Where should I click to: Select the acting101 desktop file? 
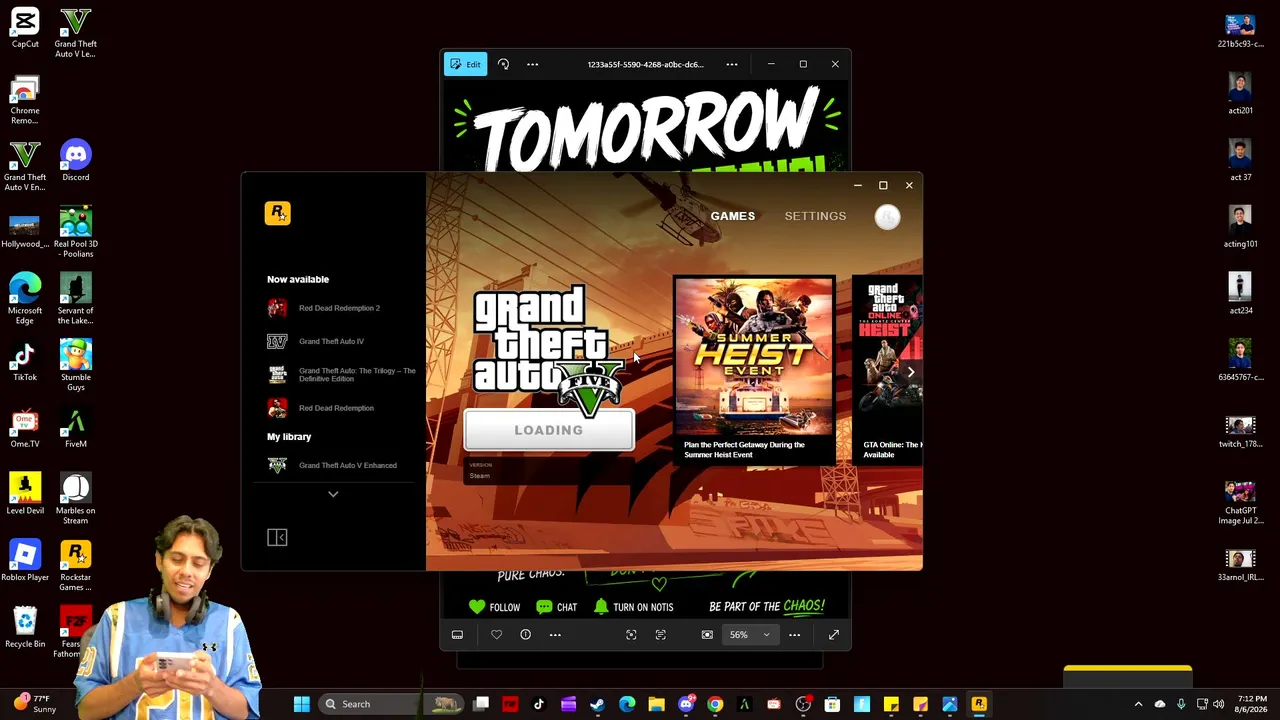point(1240,227)
